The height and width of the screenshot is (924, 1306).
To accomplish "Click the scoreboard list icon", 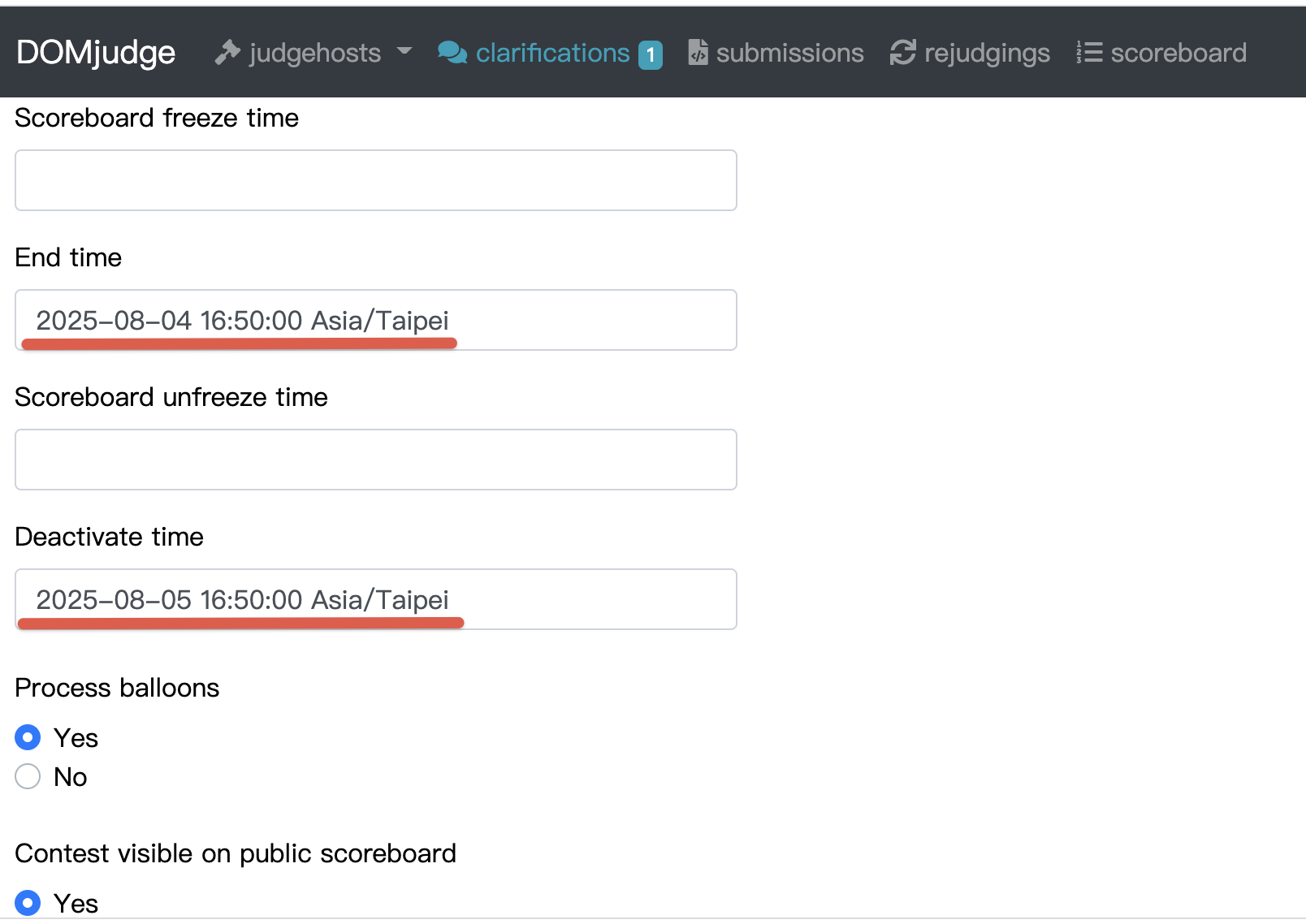I will tap(1089, 53).
